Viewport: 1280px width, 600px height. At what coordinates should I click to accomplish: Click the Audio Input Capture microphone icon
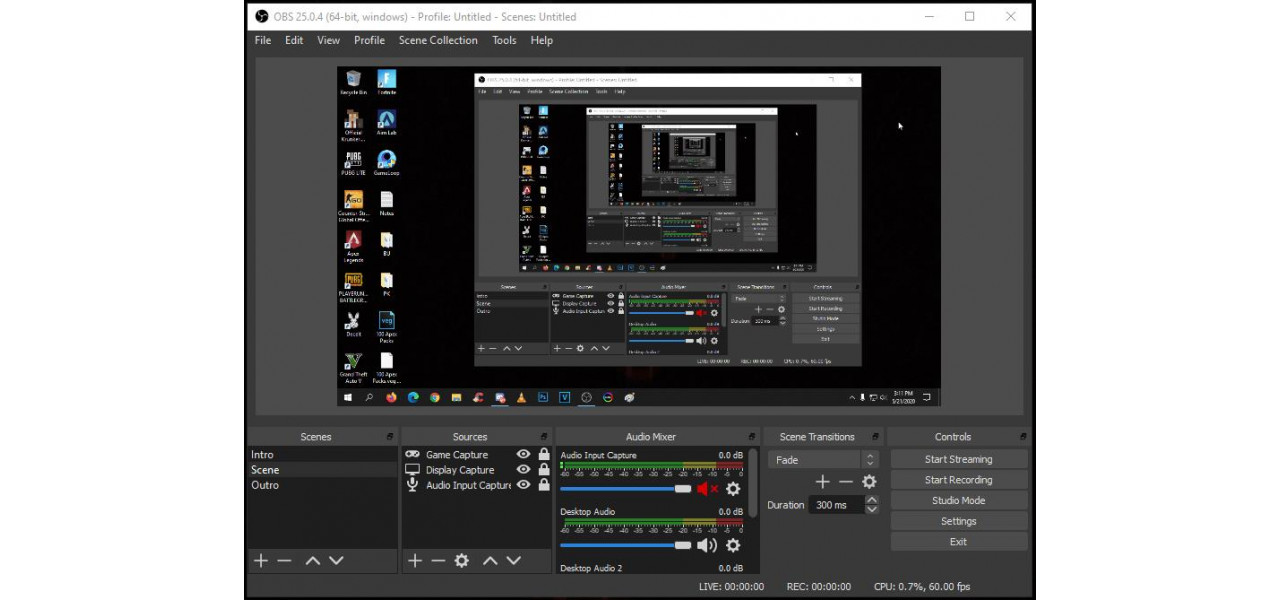[x=412, y=485]
